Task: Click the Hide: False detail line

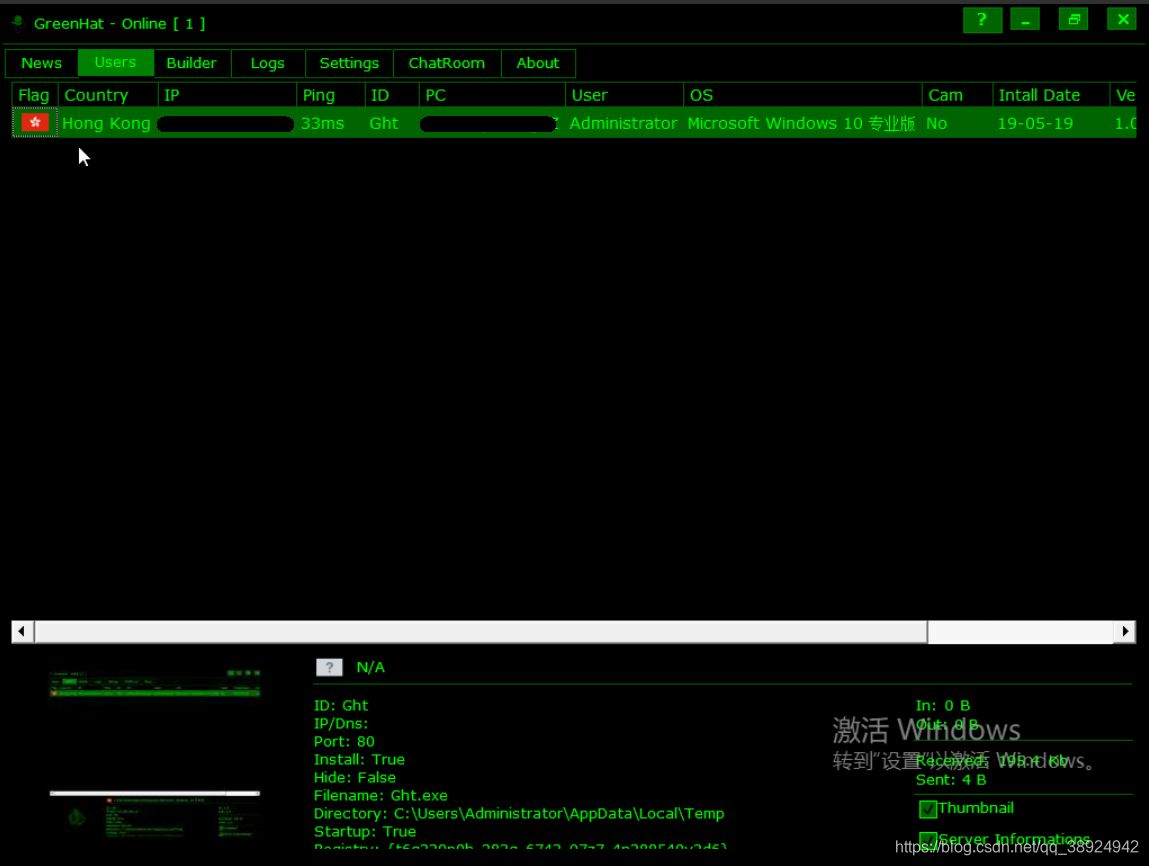Action: coord(355,777)
